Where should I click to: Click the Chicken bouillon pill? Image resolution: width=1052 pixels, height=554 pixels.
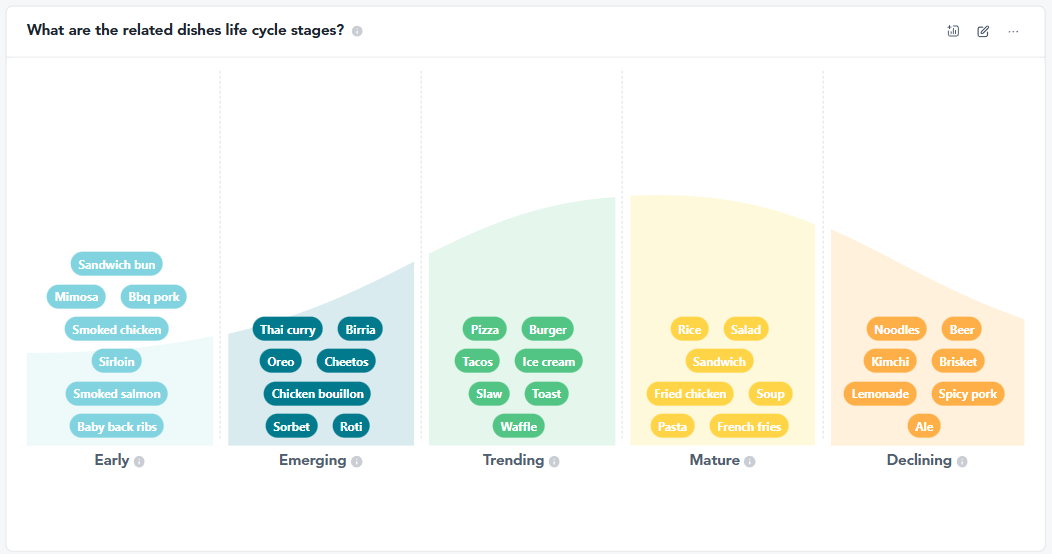[317, 394]
